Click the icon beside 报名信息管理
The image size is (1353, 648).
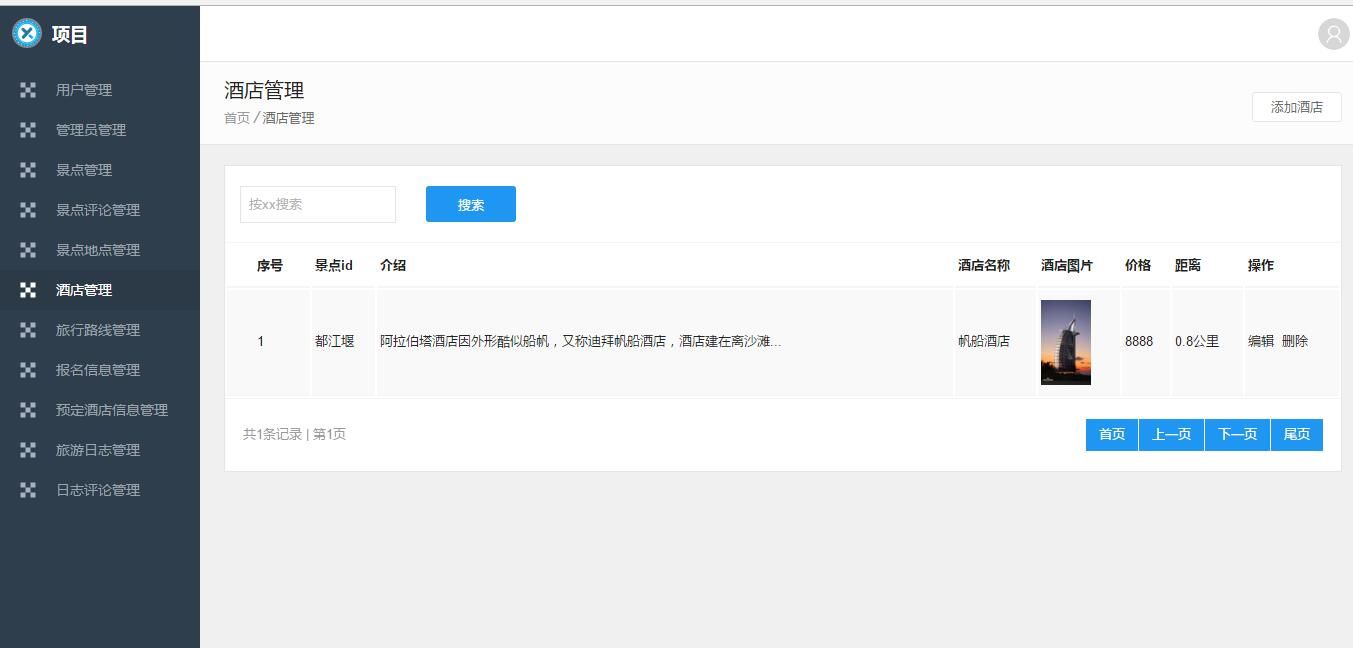point(28,370)
